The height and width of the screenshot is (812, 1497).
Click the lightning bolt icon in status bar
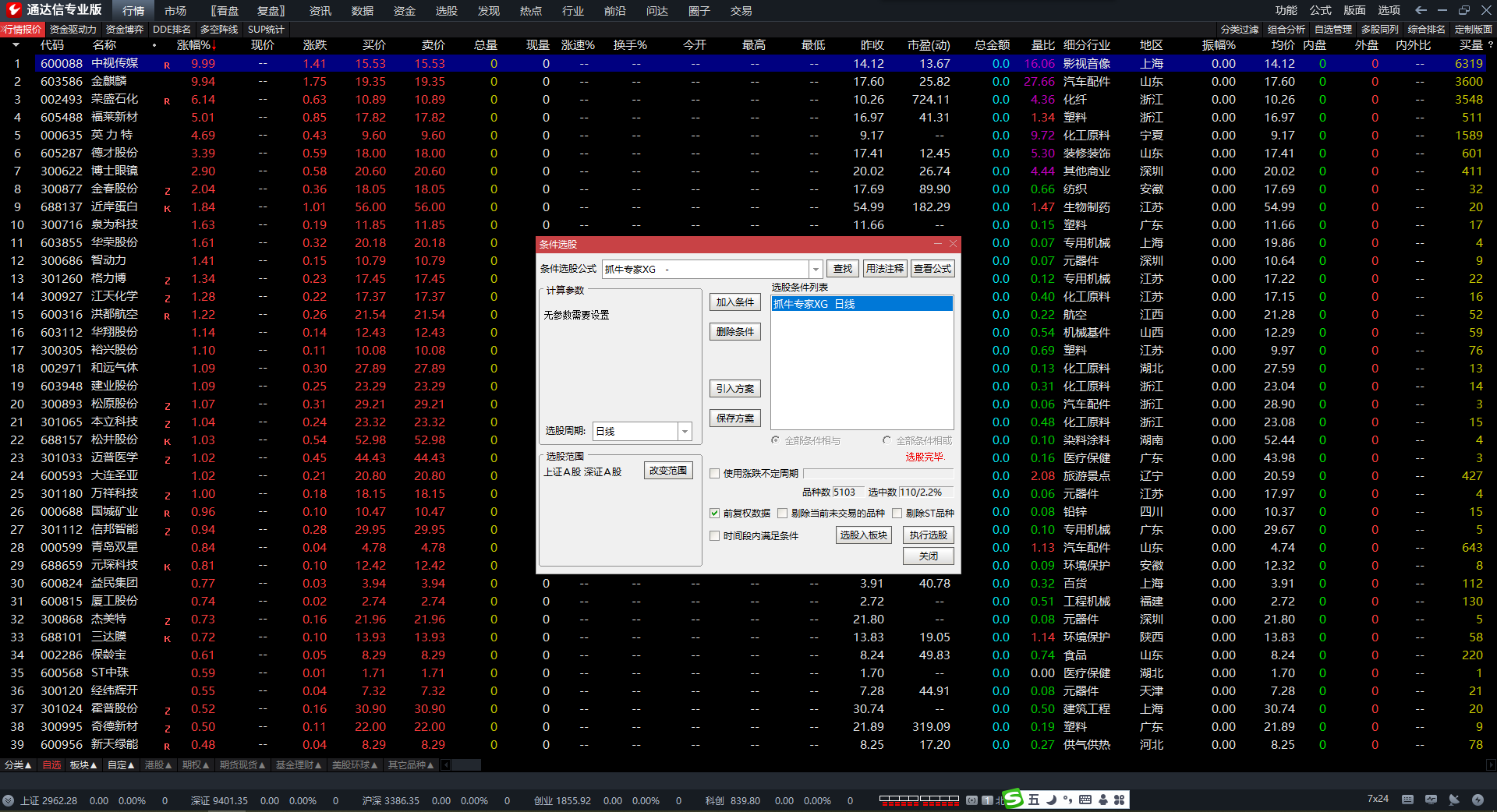(x=1478, y=800)
